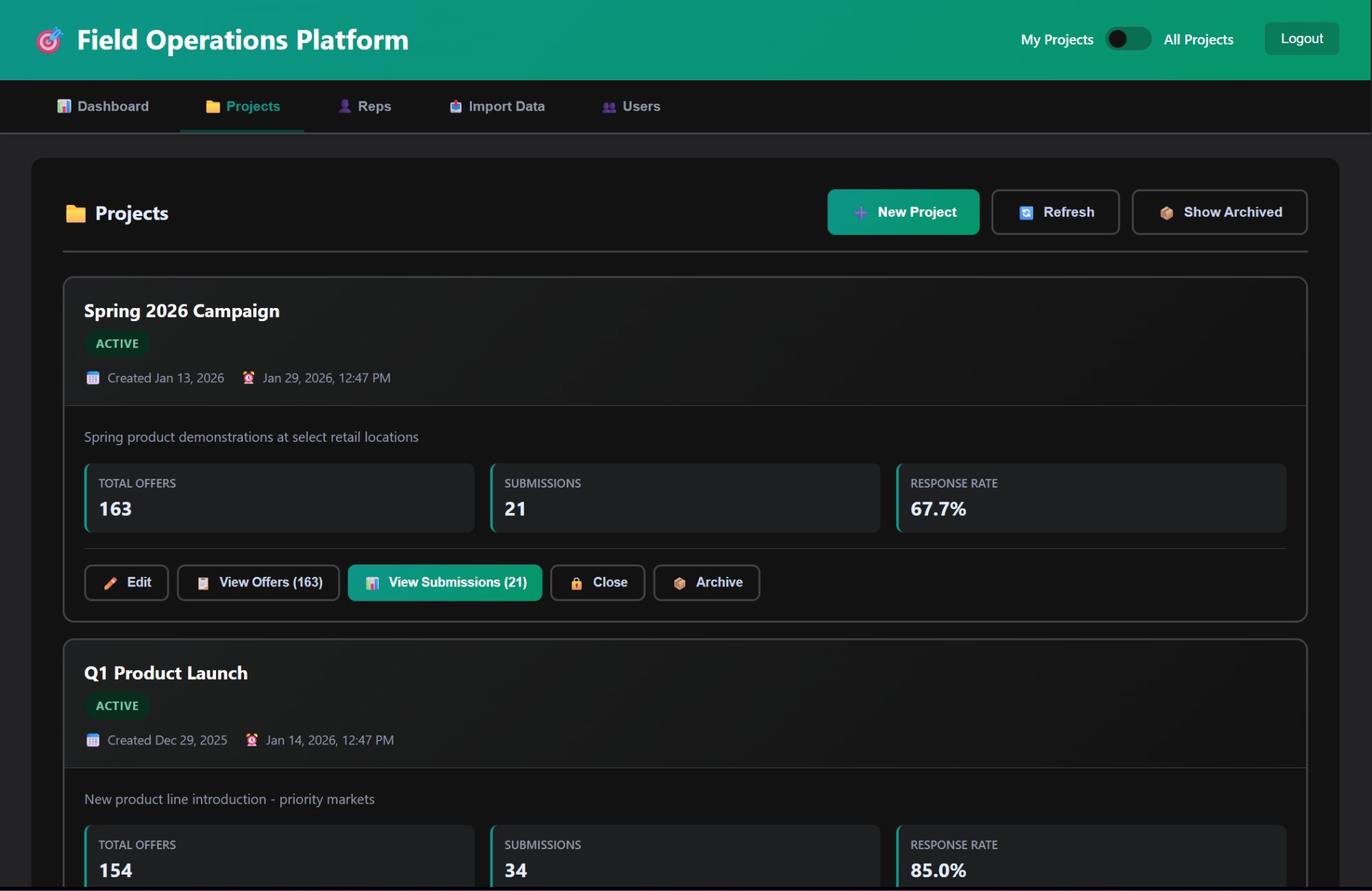Click the Dashboard chart icon
The width and height of the screenshot is (1372, 891).
point(64,106)
